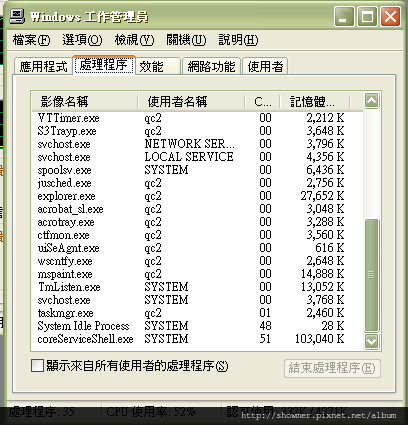The image size is (408, 425).
Task: Sort by 影像名稱 column header
Action: coord(85,101)
